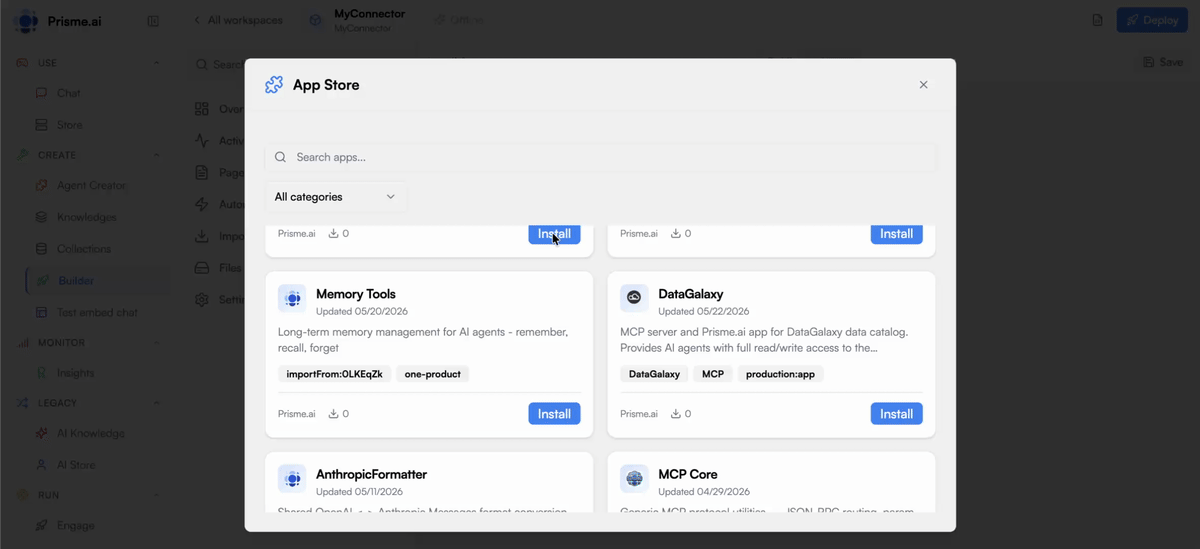The height and width of the screenshot is (549, 1200).
Task: Install the Memory Tools app
Action: pyautogui.click(x=554, y=414)
